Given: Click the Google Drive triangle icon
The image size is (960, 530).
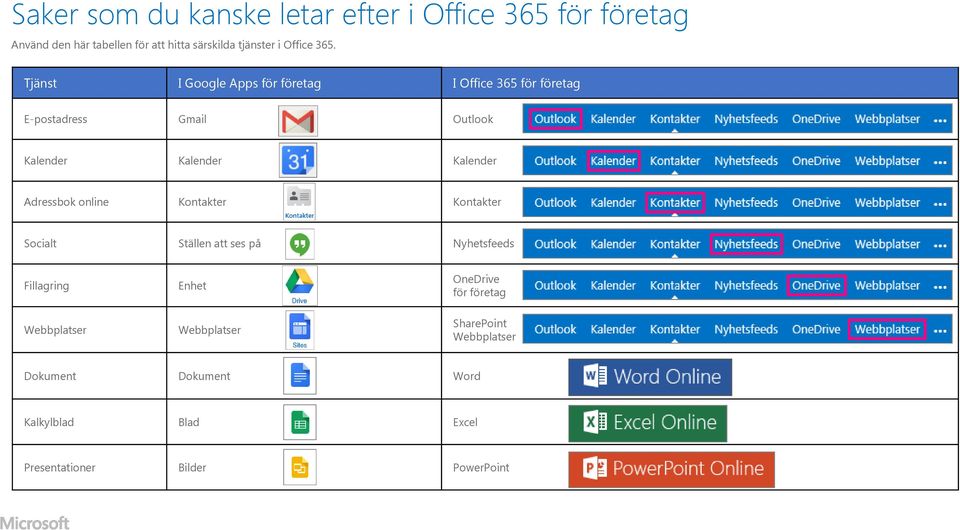Looking at the screenshot, I should [299, 285].
